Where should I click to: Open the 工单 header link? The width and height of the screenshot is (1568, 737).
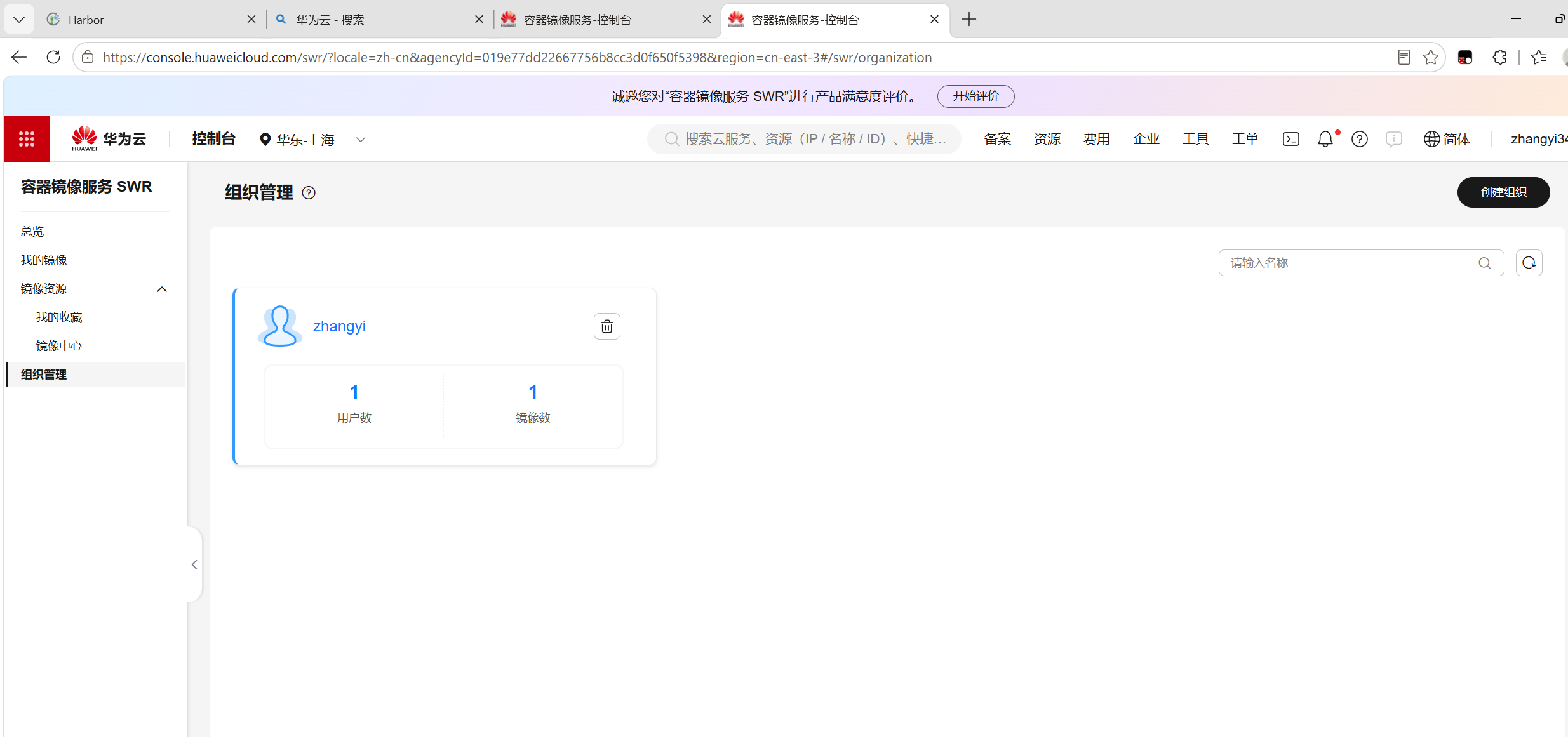click(x=1245, y=139)
